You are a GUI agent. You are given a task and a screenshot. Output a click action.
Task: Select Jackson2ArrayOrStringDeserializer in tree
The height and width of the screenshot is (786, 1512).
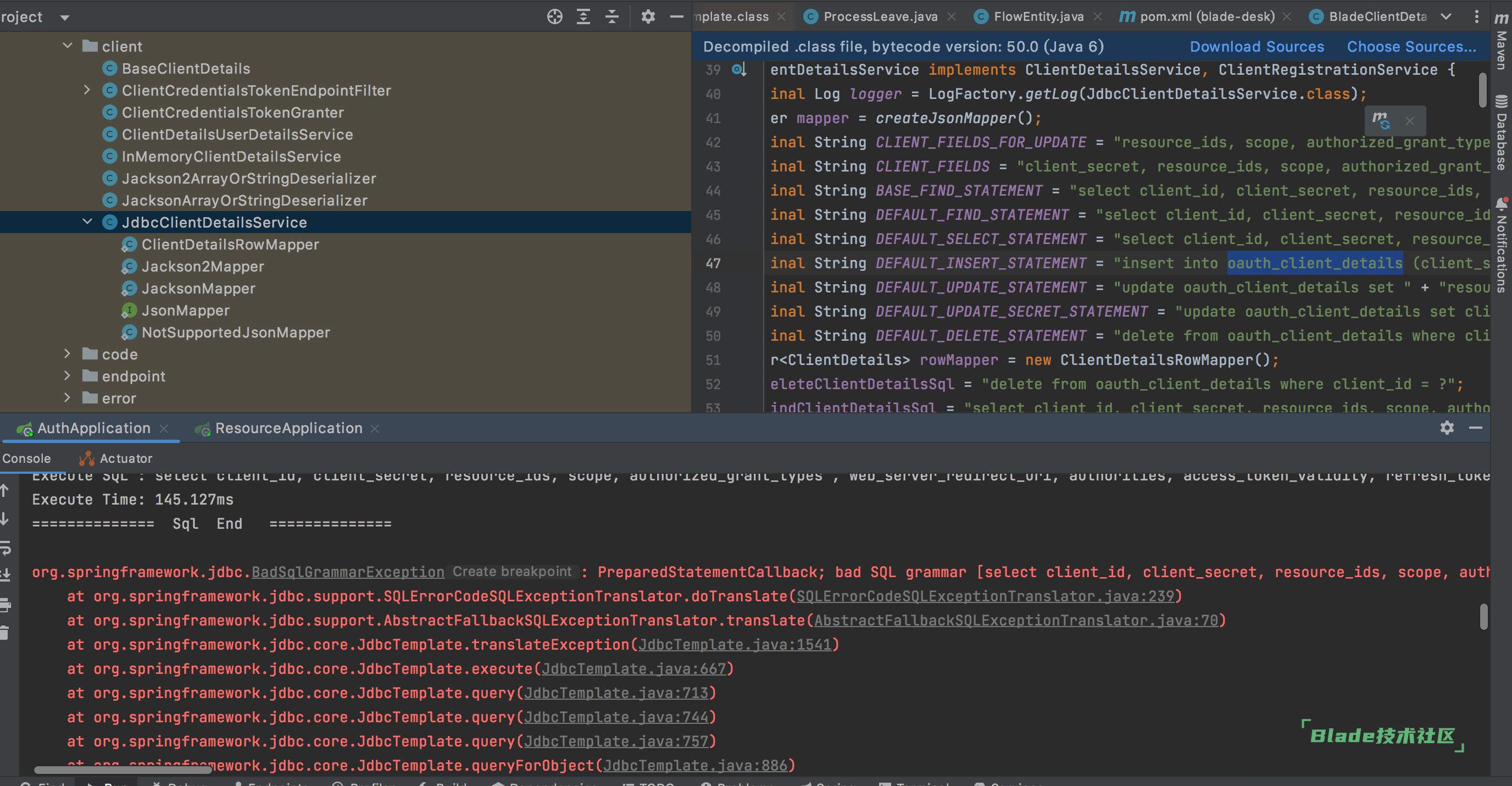[249, 179]
